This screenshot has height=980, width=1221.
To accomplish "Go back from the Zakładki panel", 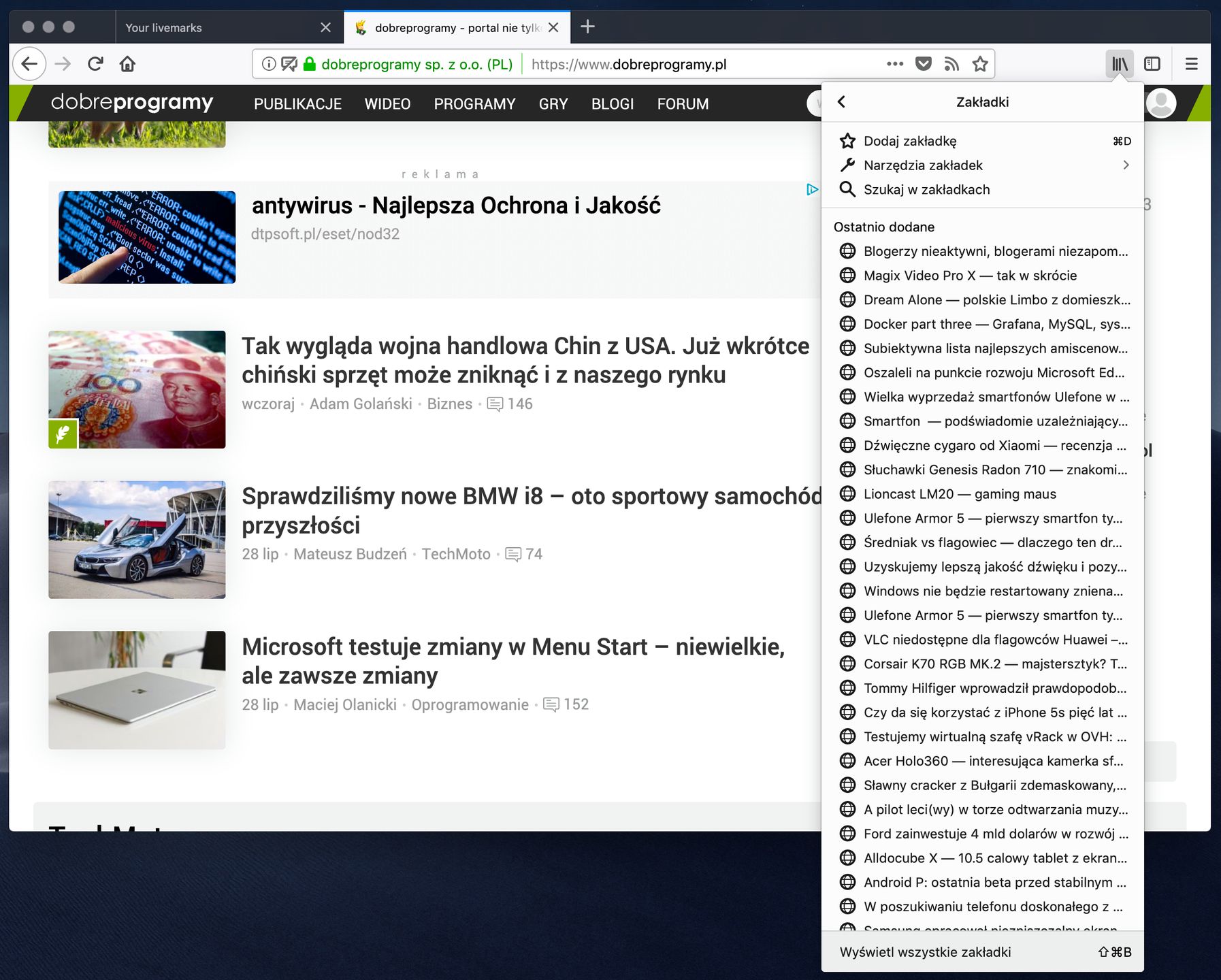I will 842,102.
